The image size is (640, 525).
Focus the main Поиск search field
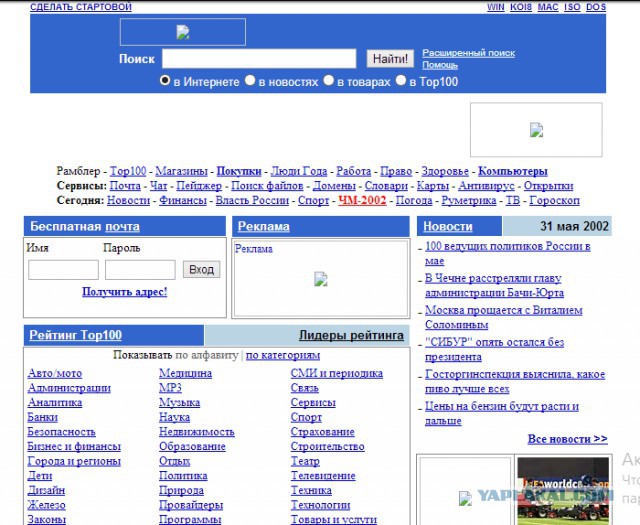pos(259,58)
